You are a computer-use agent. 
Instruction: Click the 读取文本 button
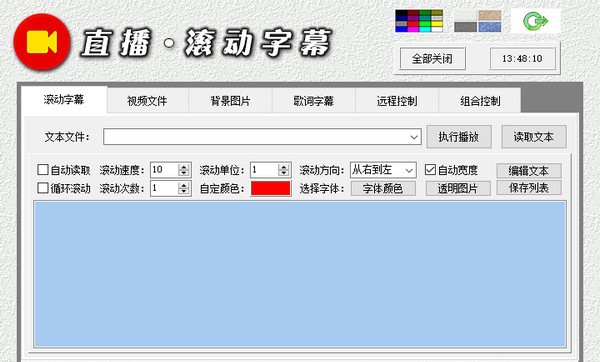coord(534,137)
